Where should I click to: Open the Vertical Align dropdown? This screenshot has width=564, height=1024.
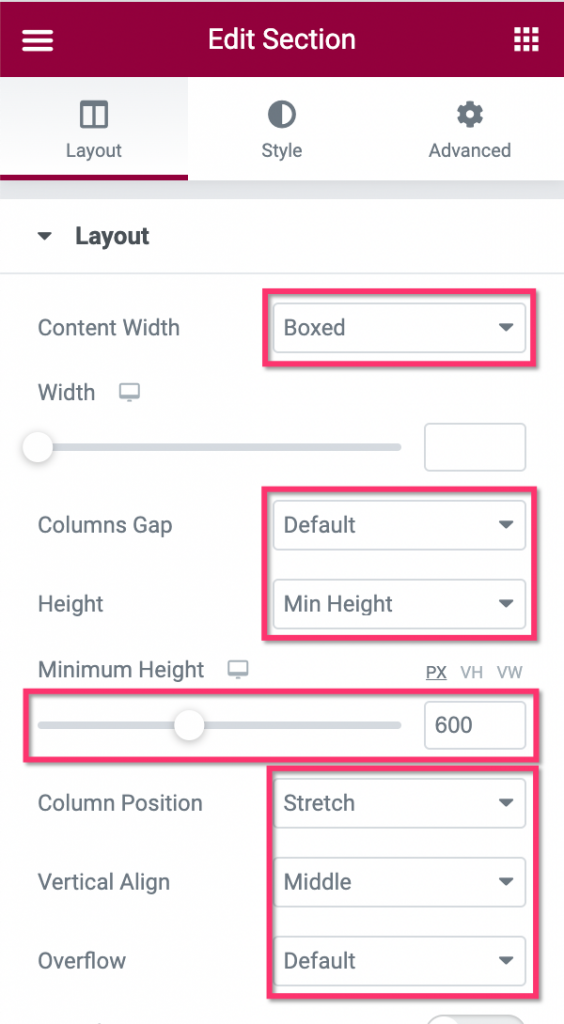[x=400, y=882]
